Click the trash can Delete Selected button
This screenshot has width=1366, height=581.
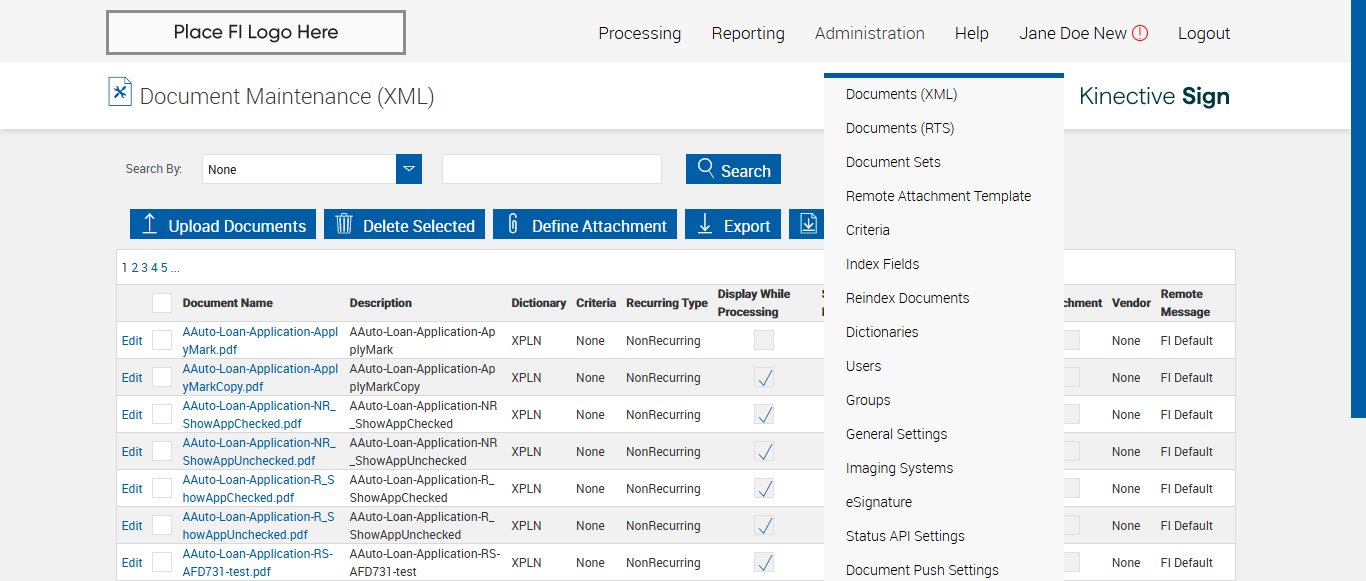click(x=404, y=224)
